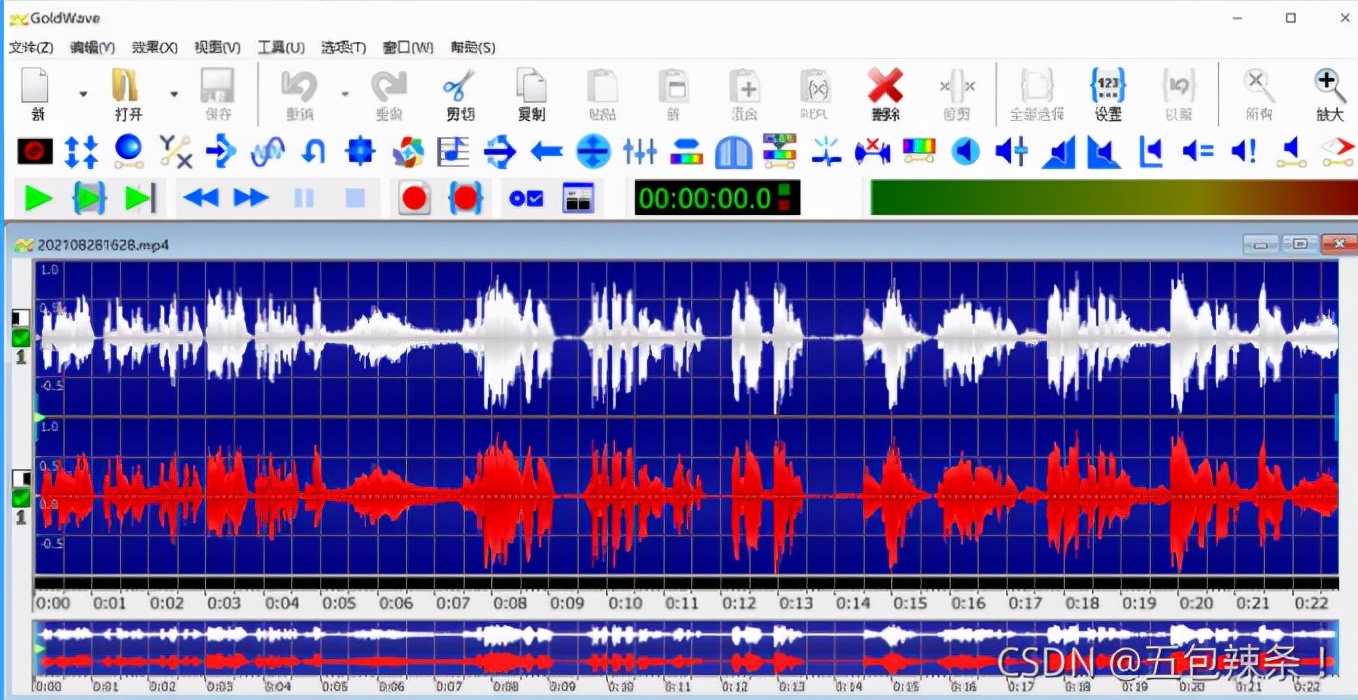Start playback with the green play button
The width and height of the screenshot is (1358, 700).
click(x=39, y=198)
